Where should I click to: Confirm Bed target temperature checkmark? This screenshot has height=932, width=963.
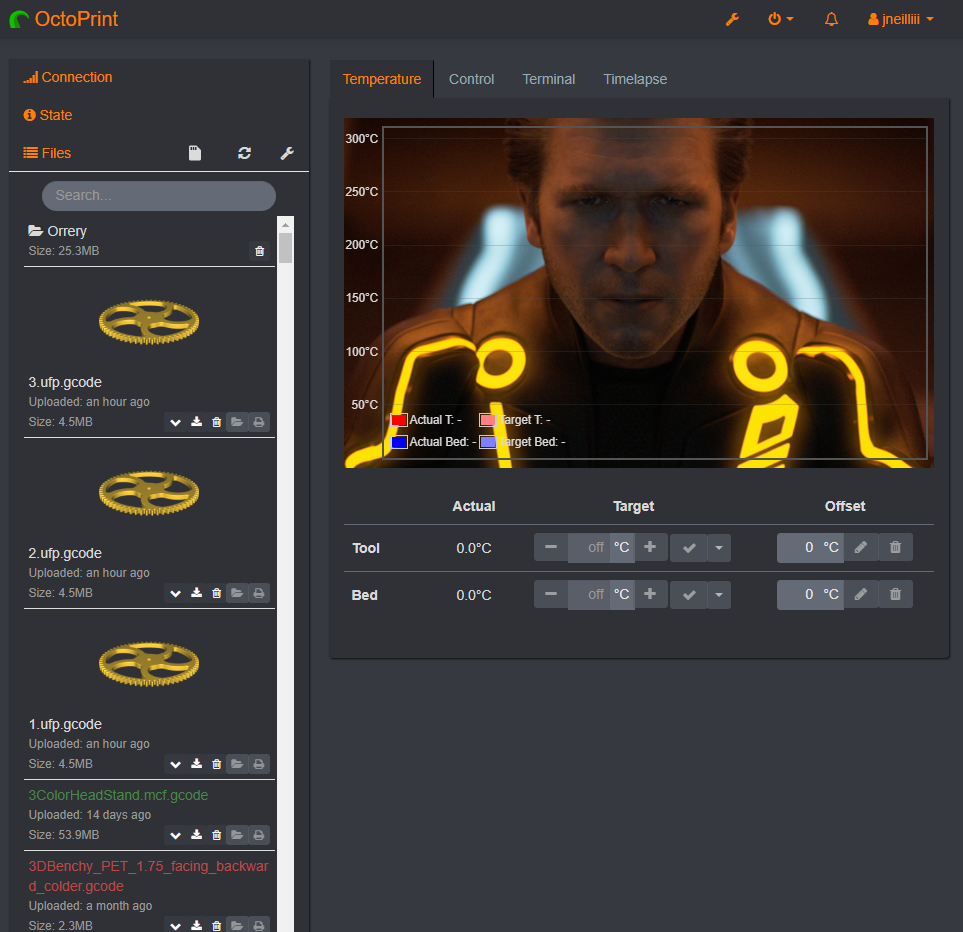click(x=689, y=595)
